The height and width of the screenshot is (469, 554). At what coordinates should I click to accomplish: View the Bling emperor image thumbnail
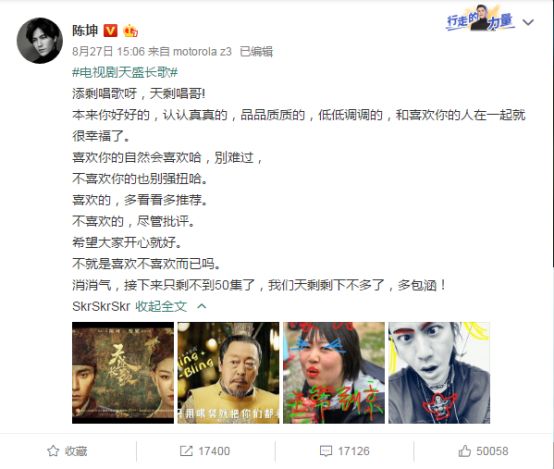(x=228, y=373)
